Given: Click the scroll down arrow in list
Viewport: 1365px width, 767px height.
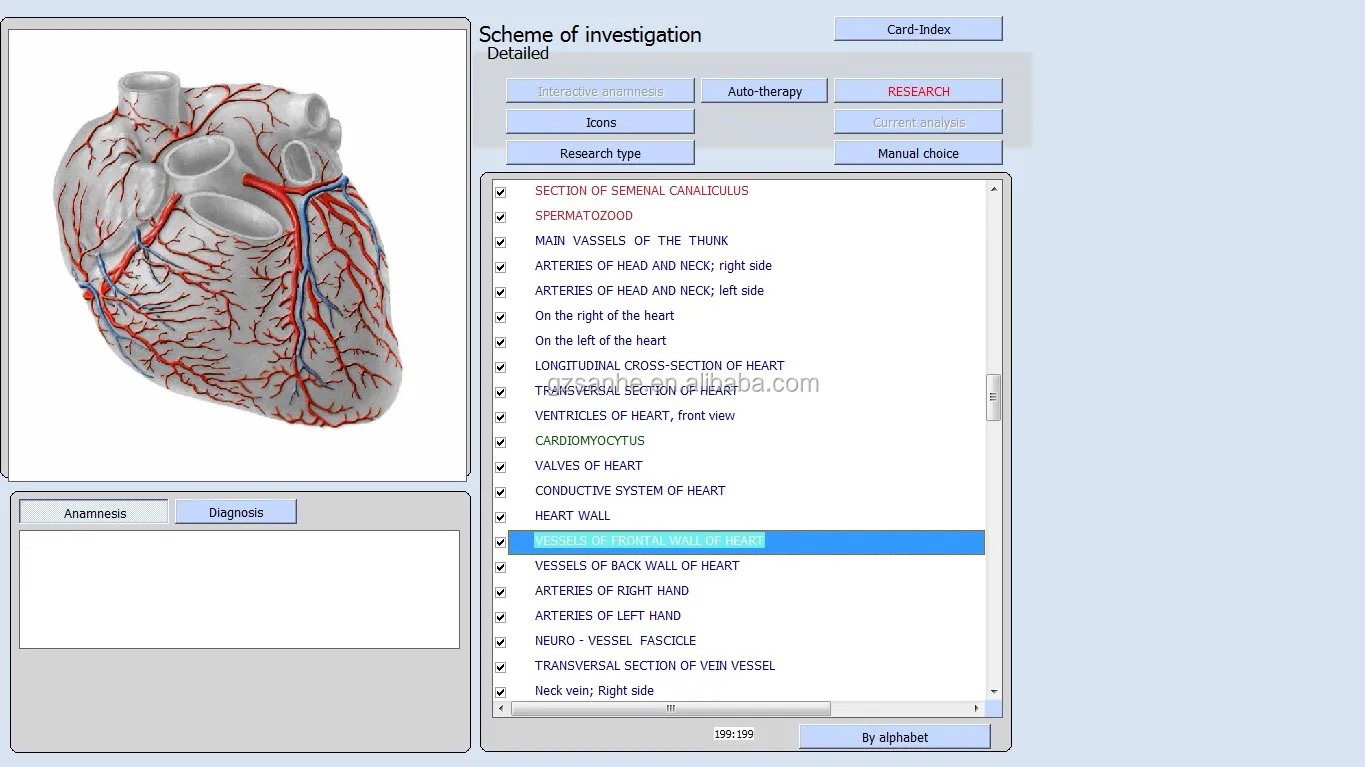Looking at the screenshot, I should coord(993,691).
